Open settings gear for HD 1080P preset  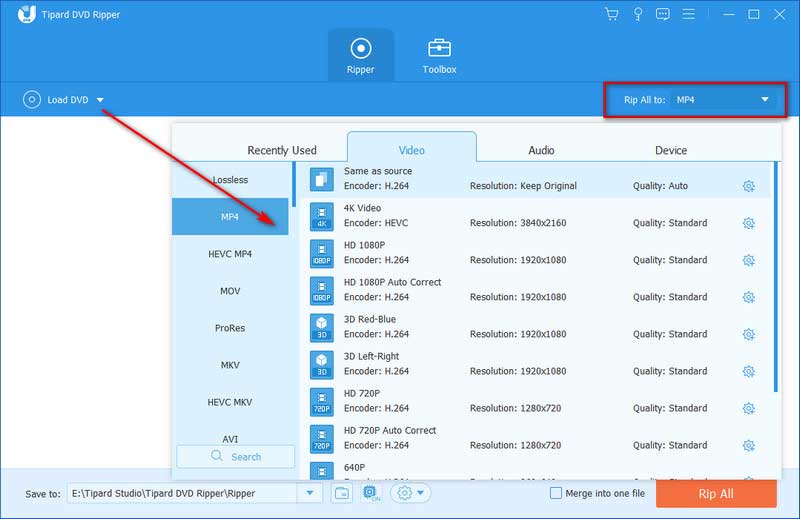(748, 260)
